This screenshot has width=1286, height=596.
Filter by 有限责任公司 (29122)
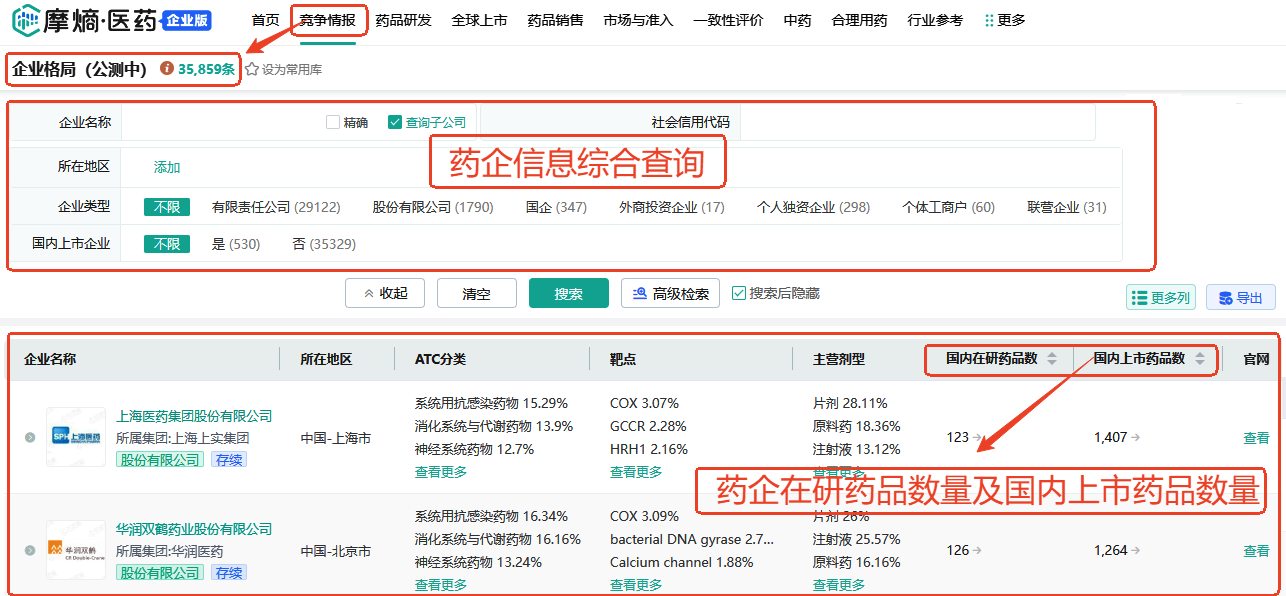coord(276,207)
